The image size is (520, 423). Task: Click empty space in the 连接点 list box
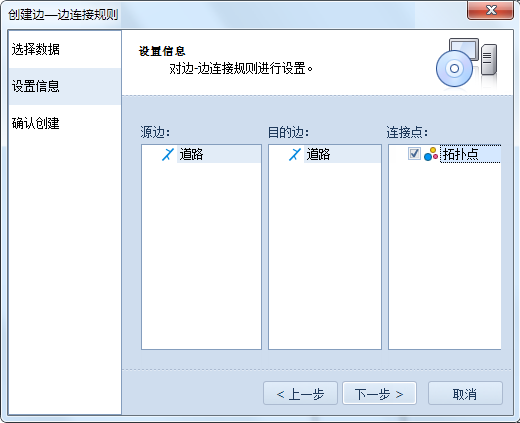click(x=445, y=257)
